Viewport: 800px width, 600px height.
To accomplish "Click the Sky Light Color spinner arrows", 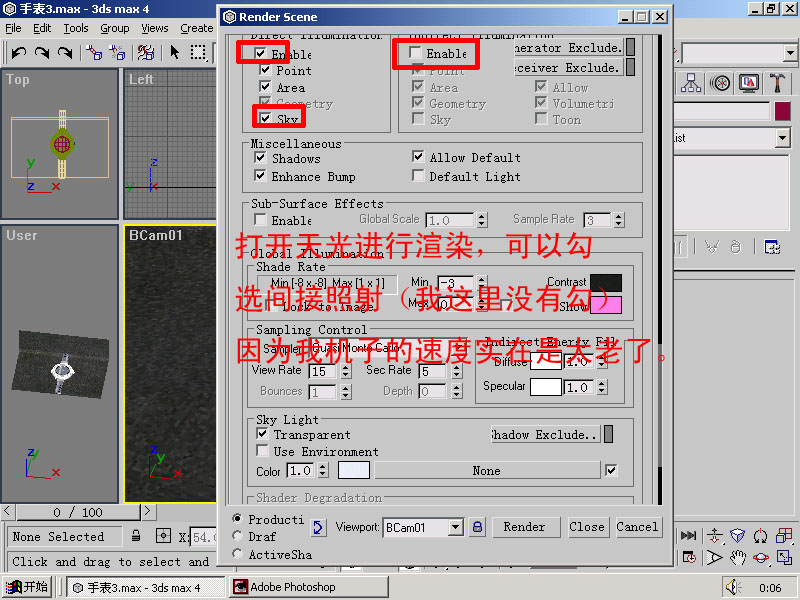I will point(322,470).
